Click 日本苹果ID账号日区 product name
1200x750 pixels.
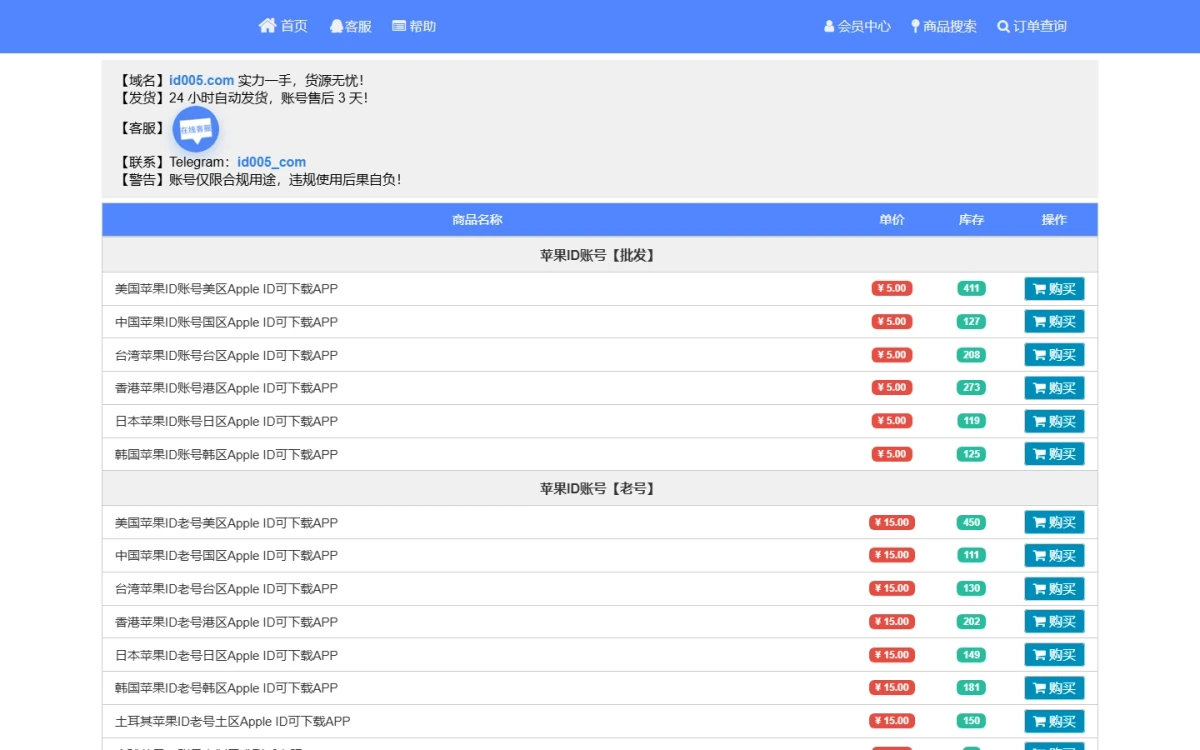[226, 421]
